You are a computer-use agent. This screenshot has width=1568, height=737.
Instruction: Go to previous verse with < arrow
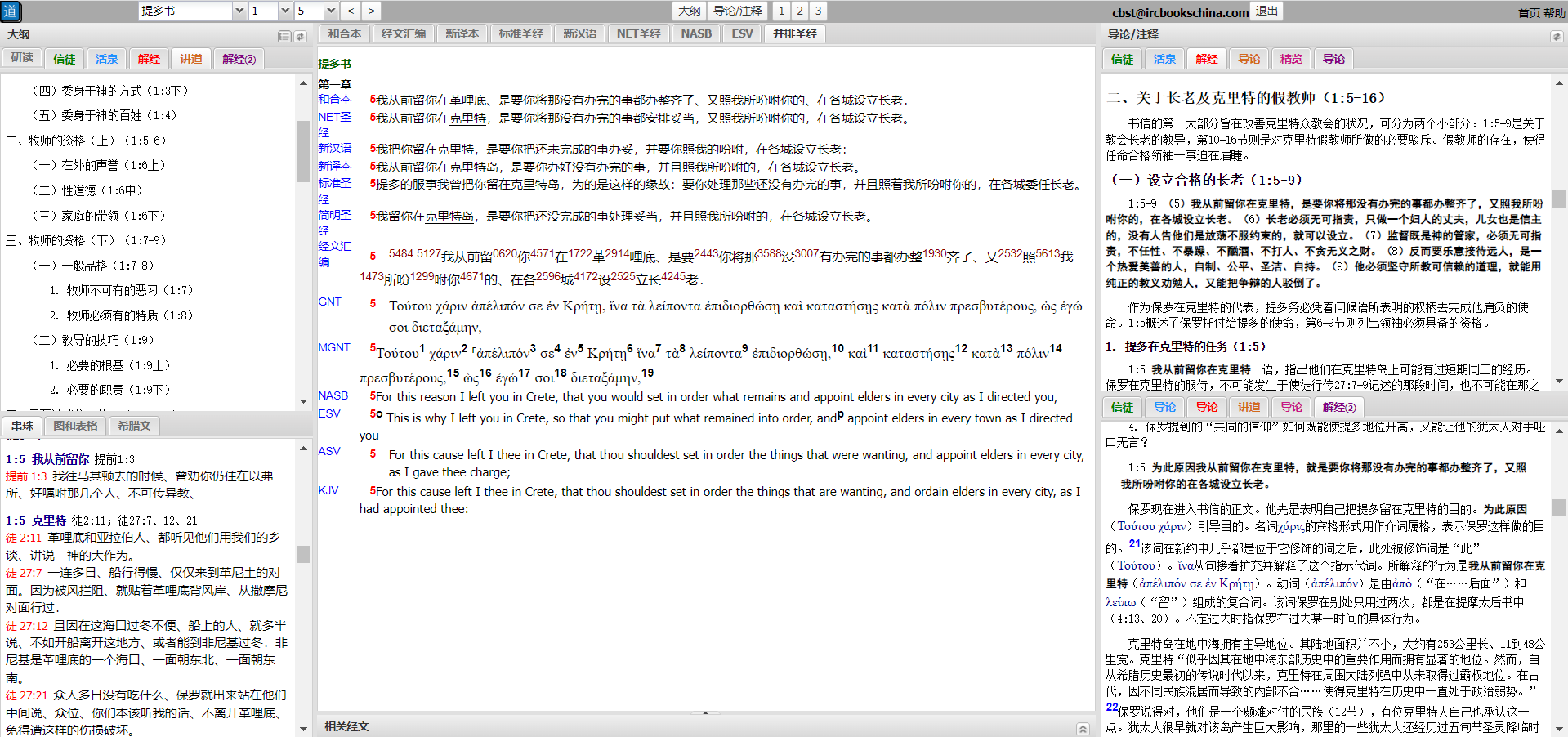(351, 11)
